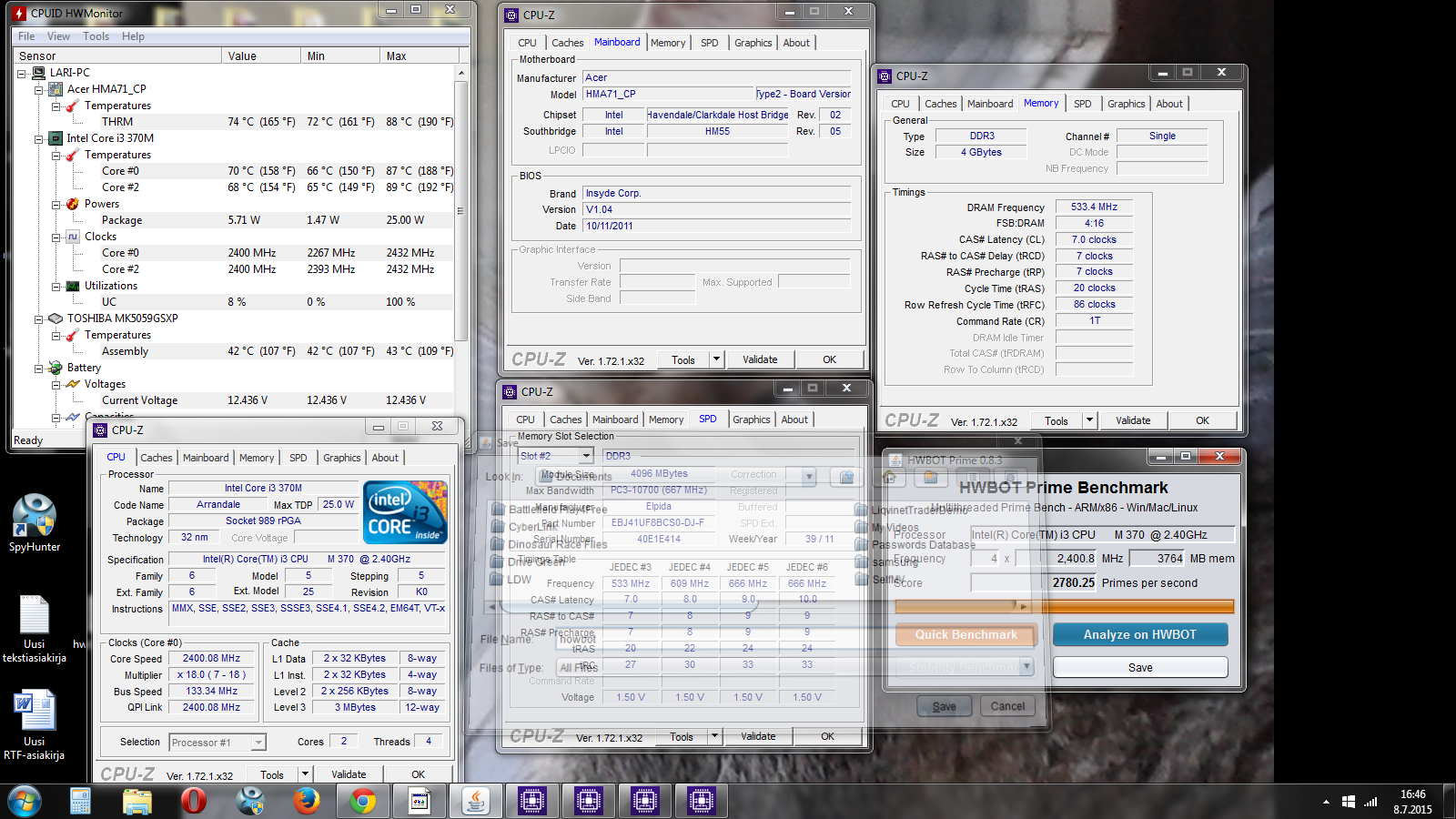The image size is (1456, 819).
Task: Open the Slot #2 dropdown in SPD window
Action: (x=586, y=456)
